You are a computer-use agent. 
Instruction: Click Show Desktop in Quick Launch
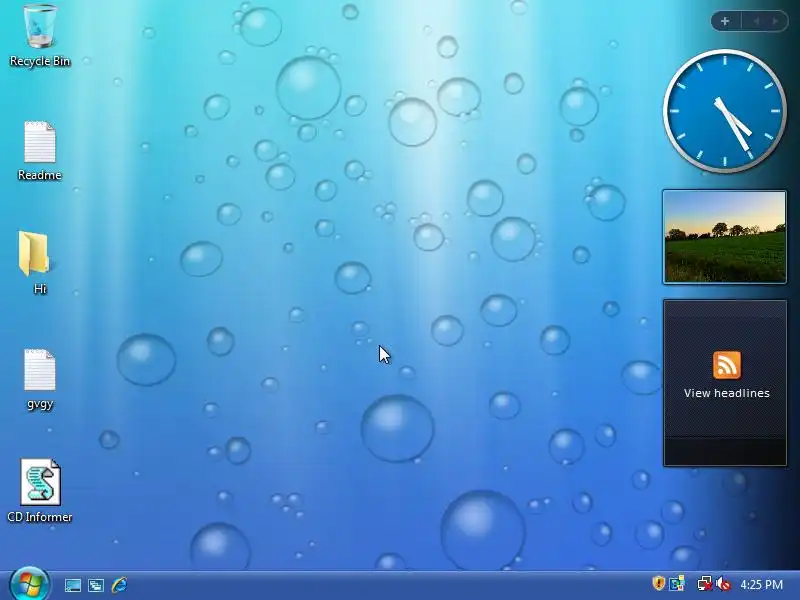pyautogui.click(x=73, y=585)
